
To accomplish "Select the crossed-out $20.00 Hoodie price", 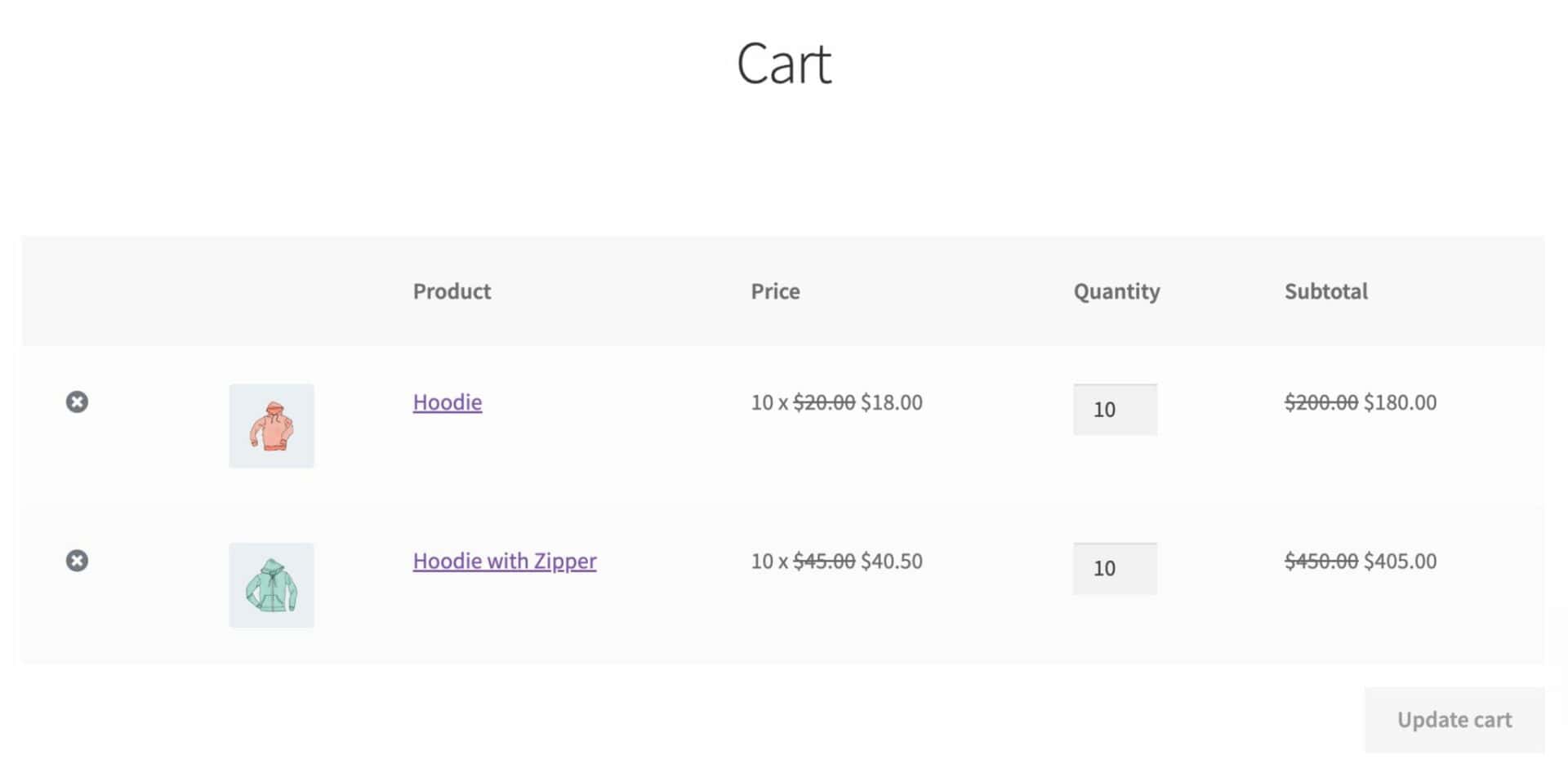I will coord(824,402).
